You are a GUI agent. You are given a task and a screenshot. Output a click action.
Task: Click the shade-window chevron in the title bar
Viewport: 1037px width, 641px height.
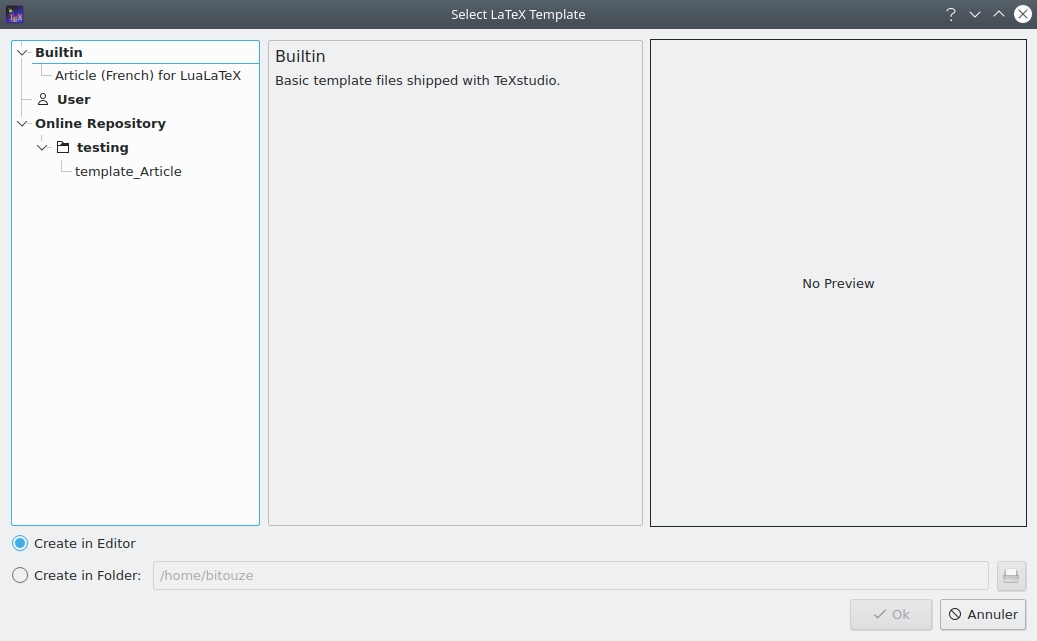click(998, 14)
